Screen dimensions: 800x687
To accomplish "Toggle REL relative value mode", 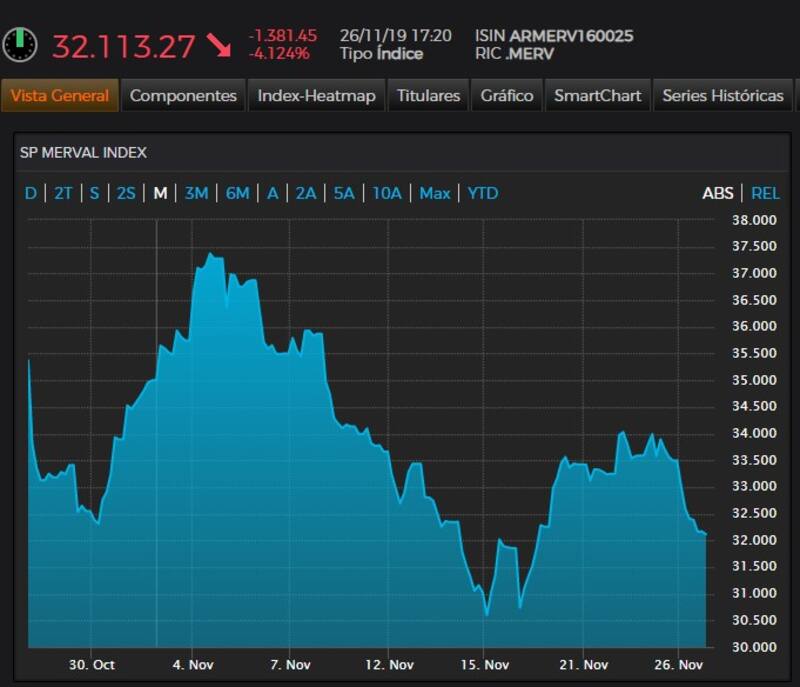I will coord(765,193).
